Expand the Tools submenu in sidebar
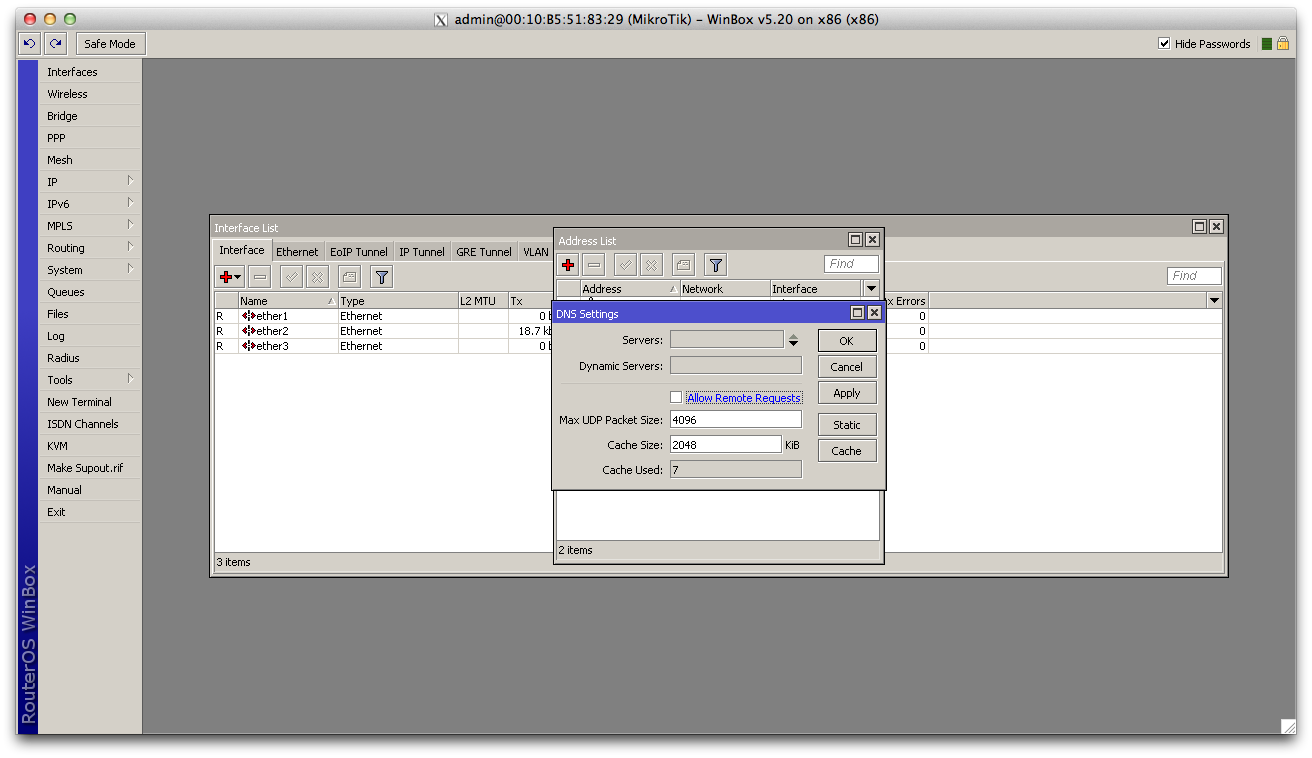Image resolution: width=1312 pixels, height=758 pixels. click(90, 380)
